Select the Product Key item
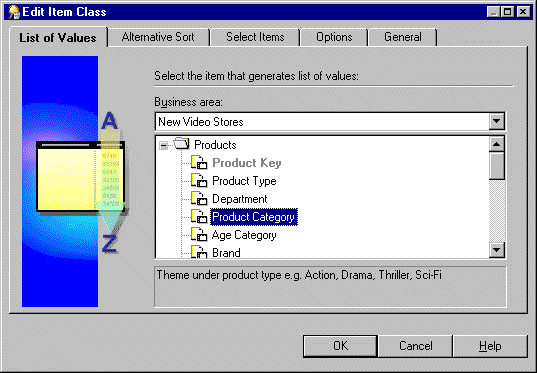 [x=247, y=163]
